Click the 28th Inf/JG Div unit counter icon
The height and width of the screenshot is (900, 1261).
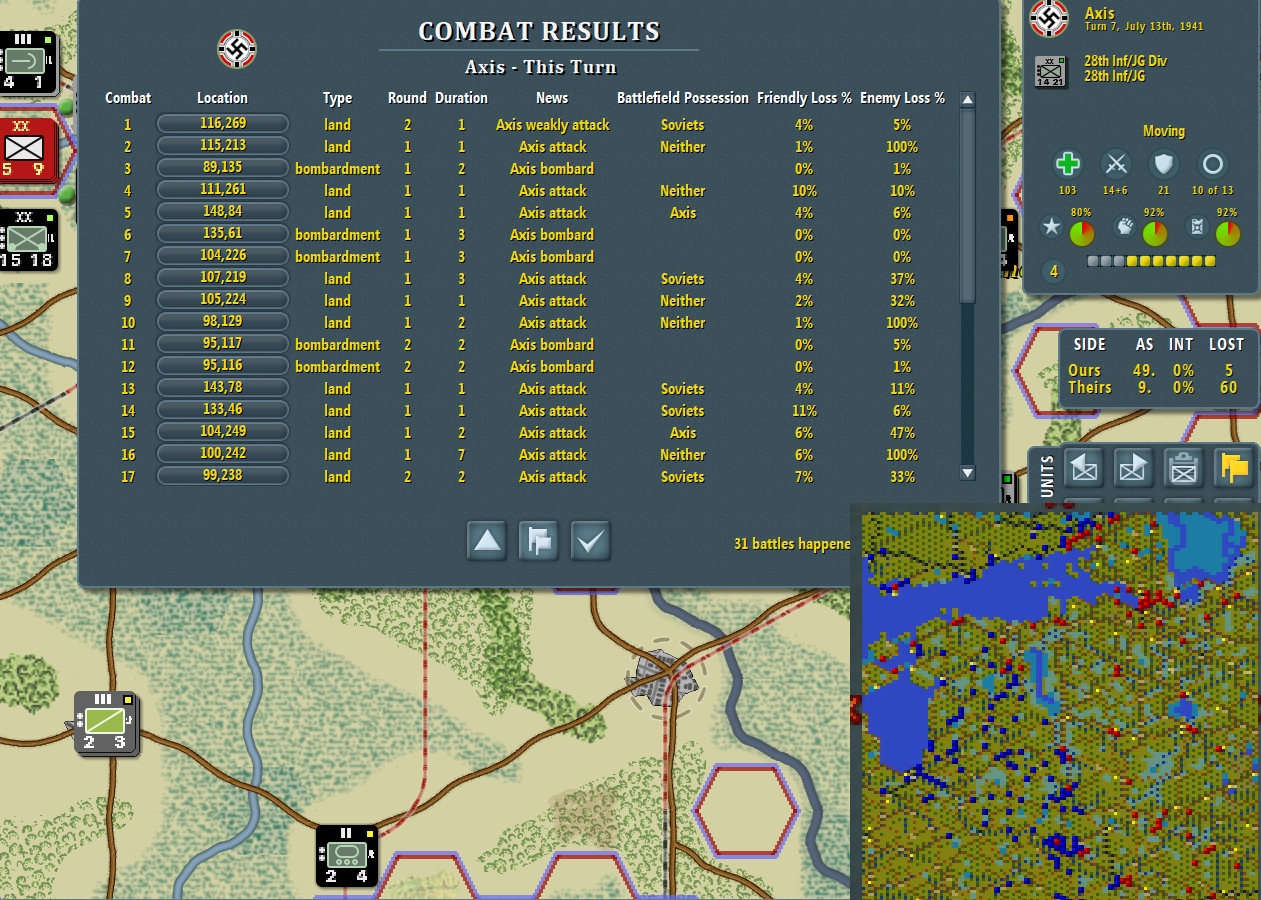point(1051,72)
